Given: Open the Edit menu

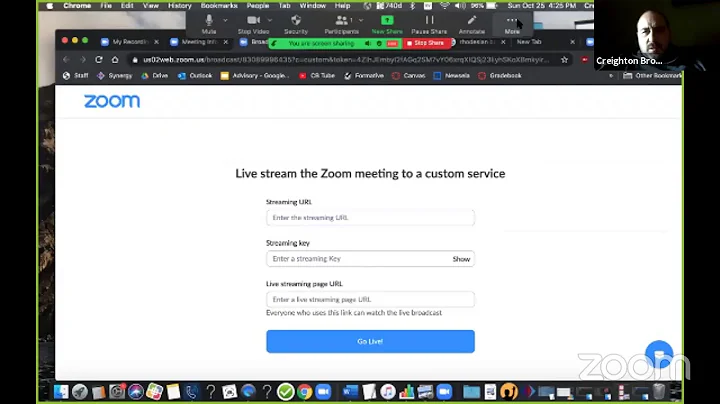Looking at the screenshot, I should (127, 6).
